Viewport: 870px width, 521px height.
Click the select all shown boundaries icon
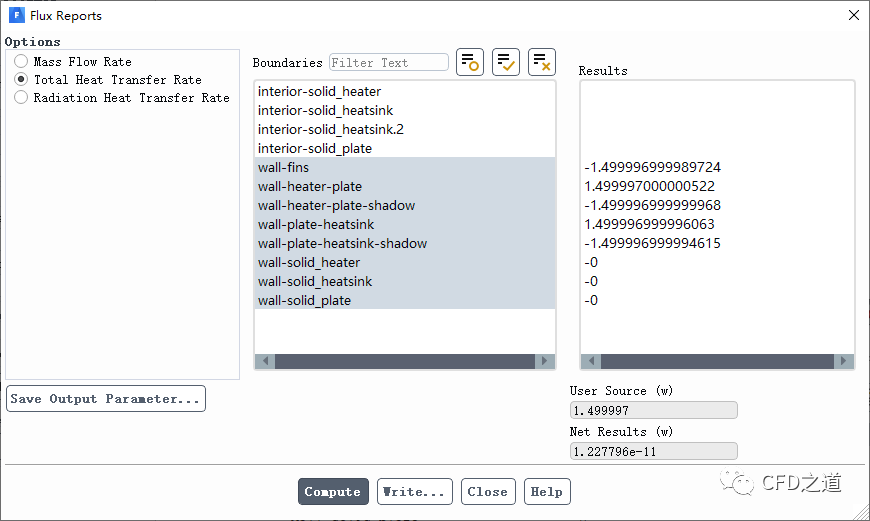pos(506,62)
